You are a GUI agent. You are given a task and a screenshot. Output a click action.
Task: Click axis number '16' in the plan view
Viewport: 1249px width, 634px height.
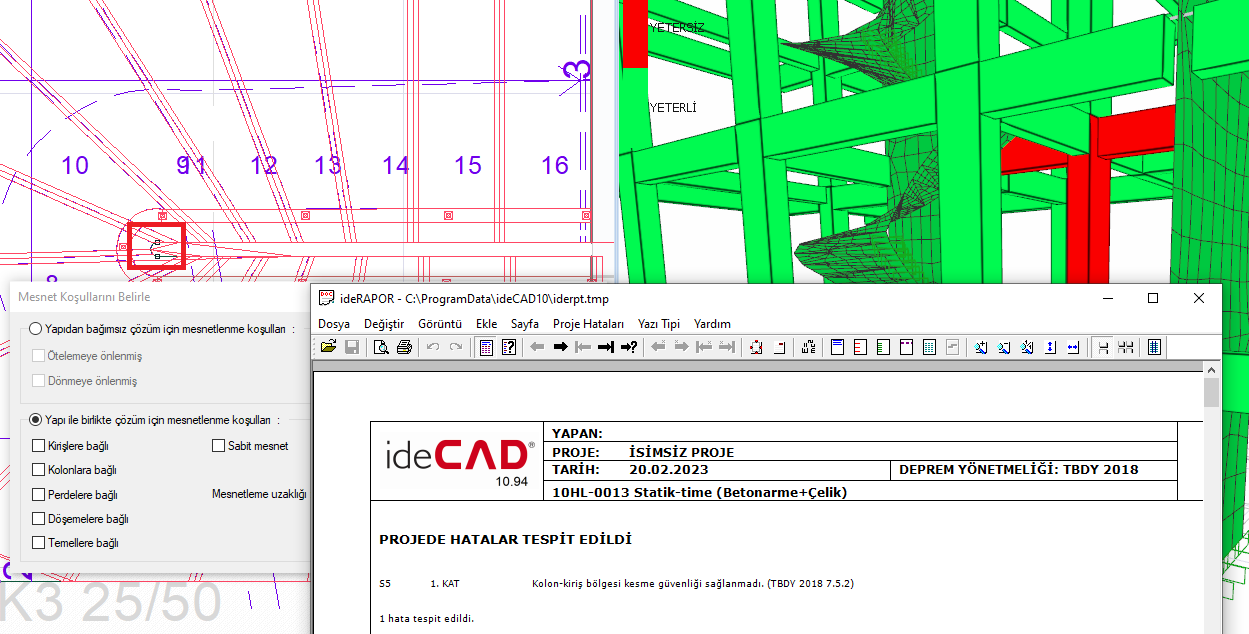pos(555,165)
